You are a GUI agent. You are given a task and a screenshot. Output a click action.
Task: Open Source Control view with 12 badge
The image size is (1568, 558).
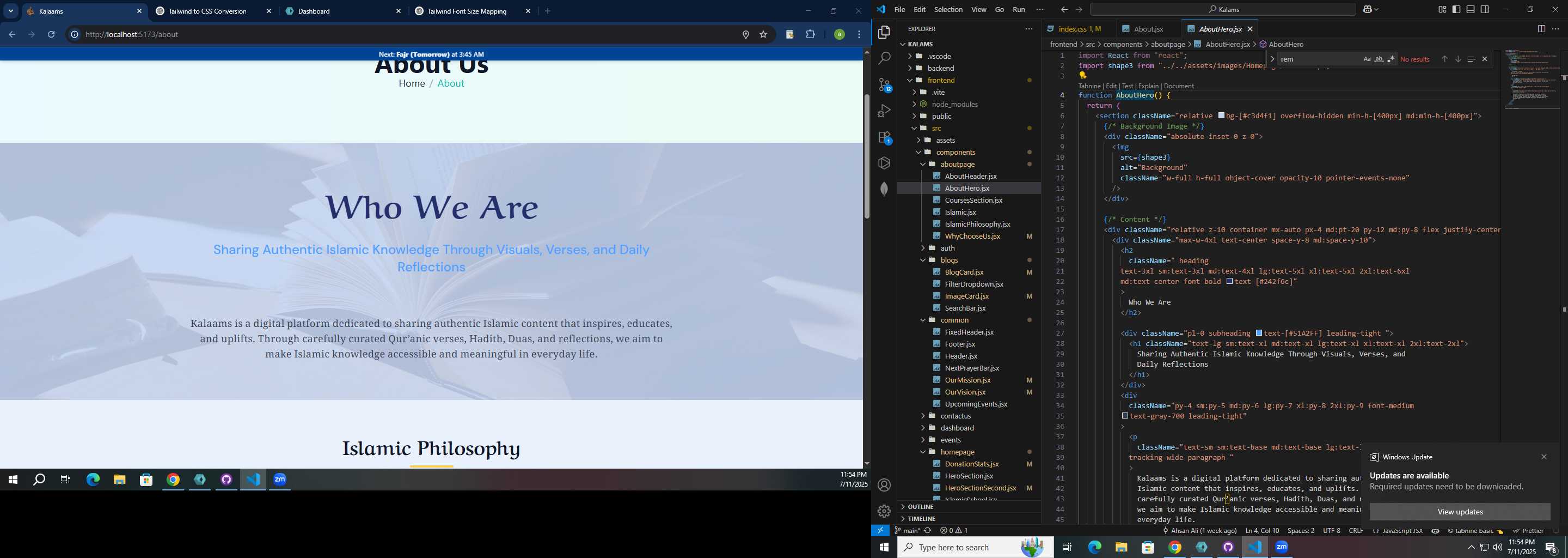(884, 84)
